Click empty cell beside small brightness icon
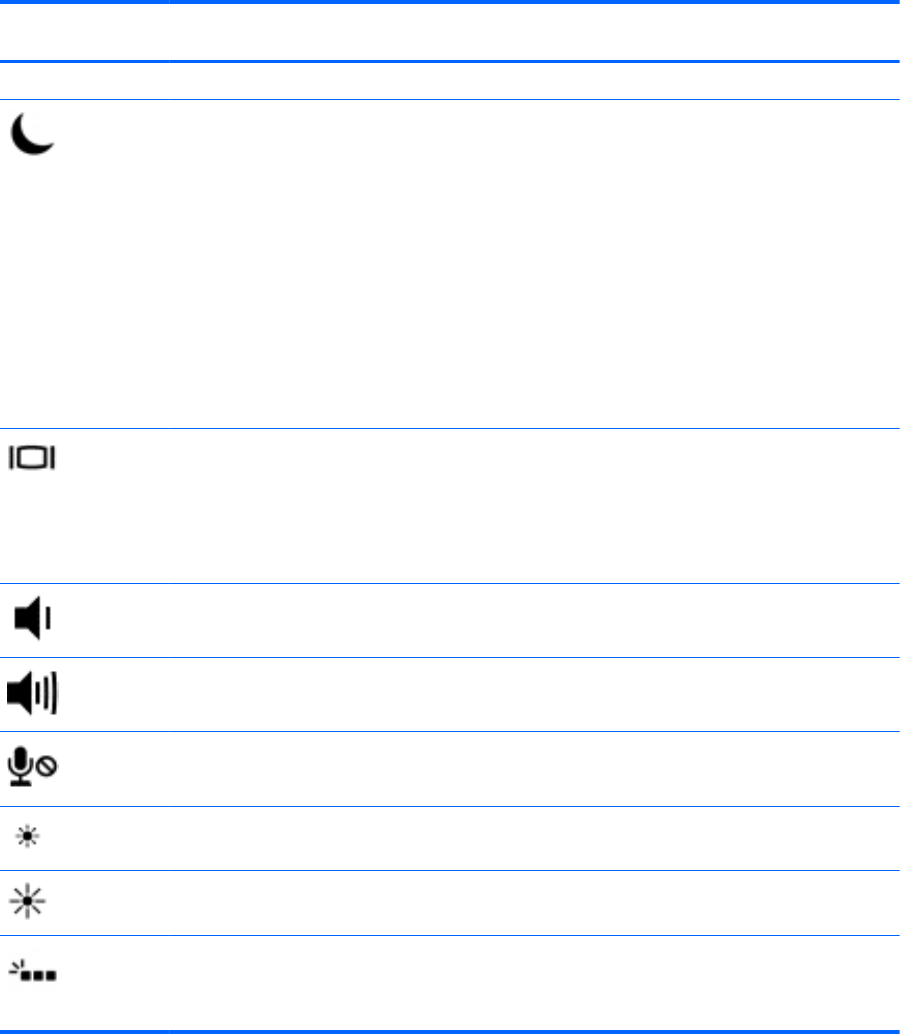The width and height of the screenshot is (900, 1034). tap(534, 838)
